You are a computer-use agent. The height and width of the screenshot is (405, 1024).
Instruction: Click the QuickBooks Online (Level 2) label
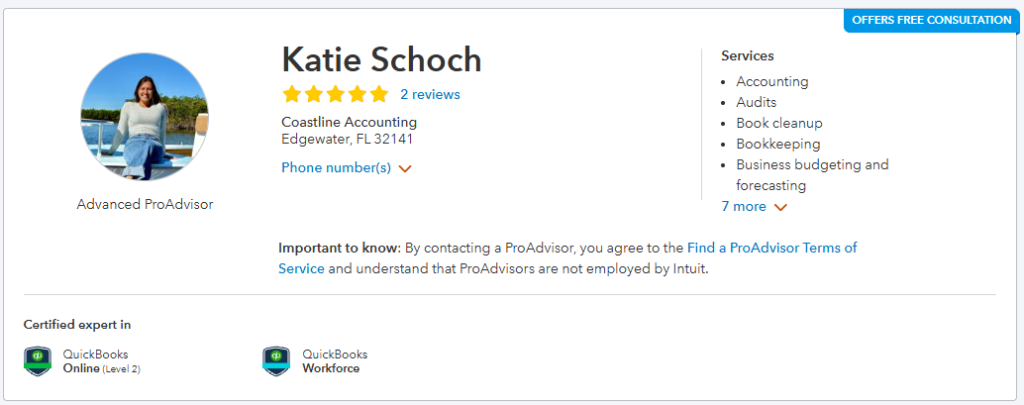tap(101, 361)
